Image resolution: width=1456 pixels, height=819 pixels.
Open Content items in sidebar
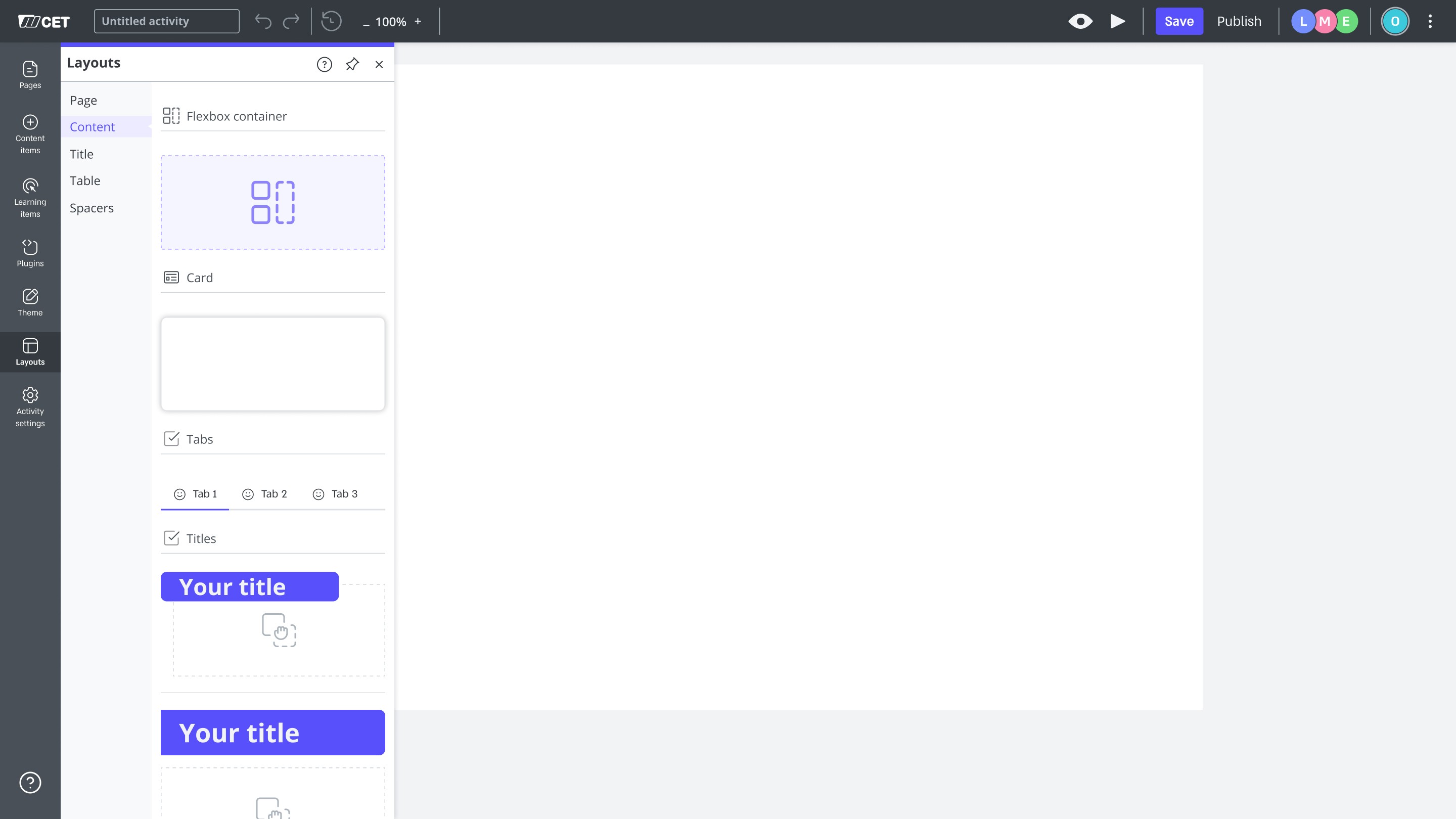click(30, 134)
